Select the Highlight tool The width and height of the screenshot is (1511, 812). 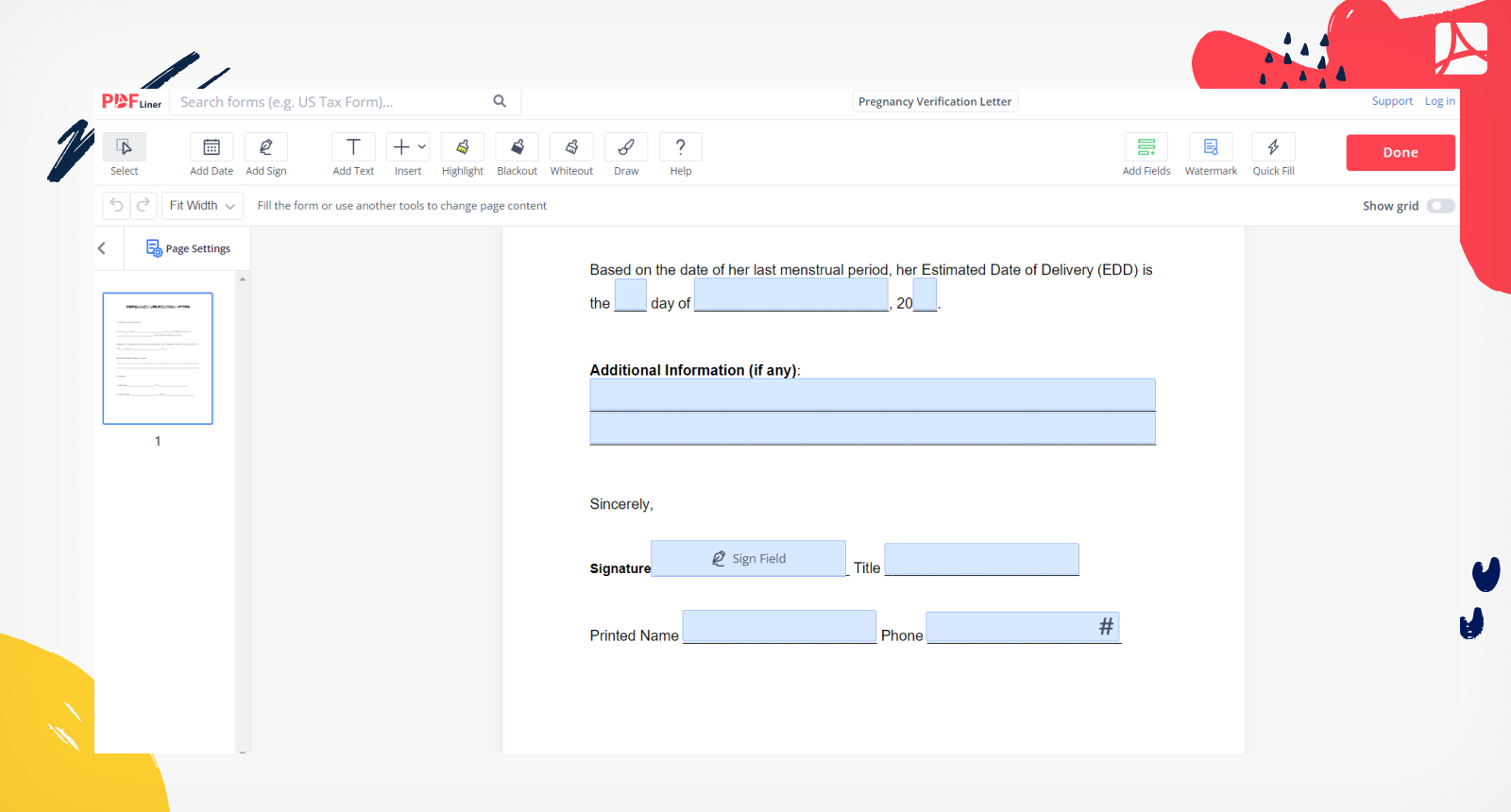click(x=463, y=155)
